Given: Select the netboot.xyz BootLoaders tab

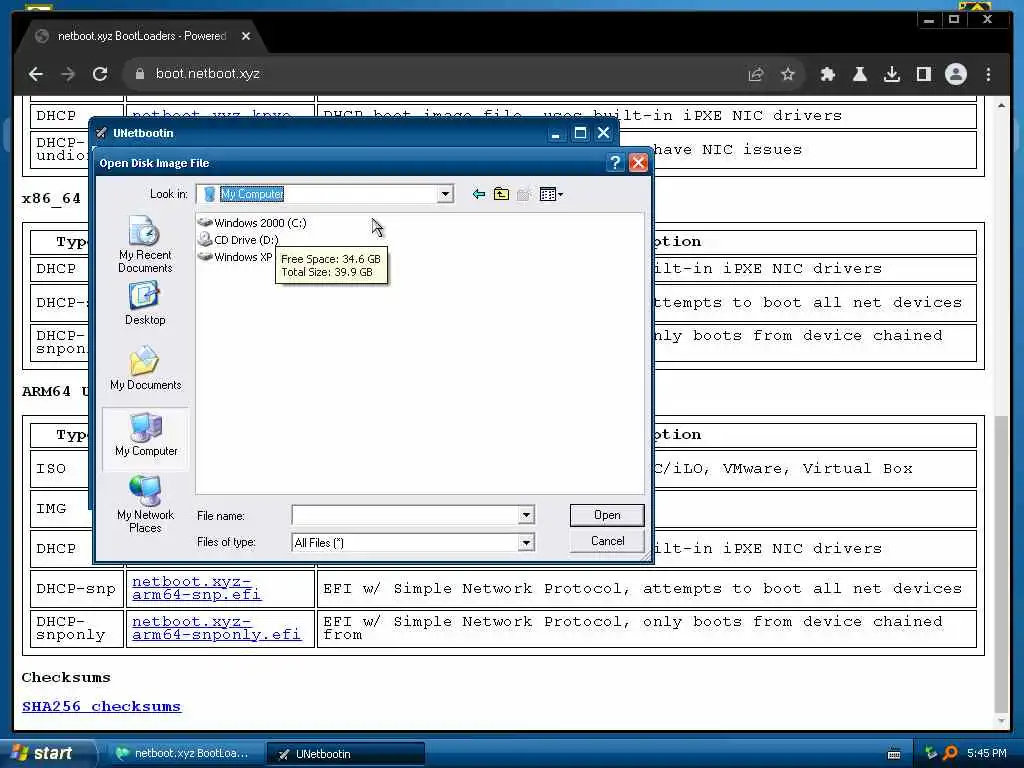Looking at the screenshot, I should pos(141,36).
